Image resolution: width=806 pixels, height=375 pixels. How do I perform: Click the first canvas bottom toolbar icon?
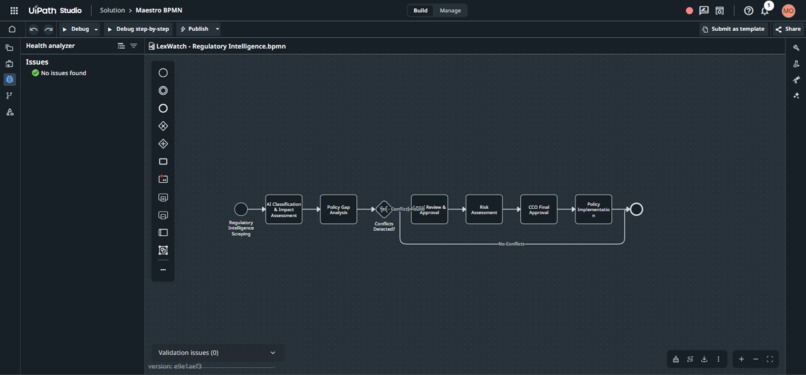tap(675, 359)
